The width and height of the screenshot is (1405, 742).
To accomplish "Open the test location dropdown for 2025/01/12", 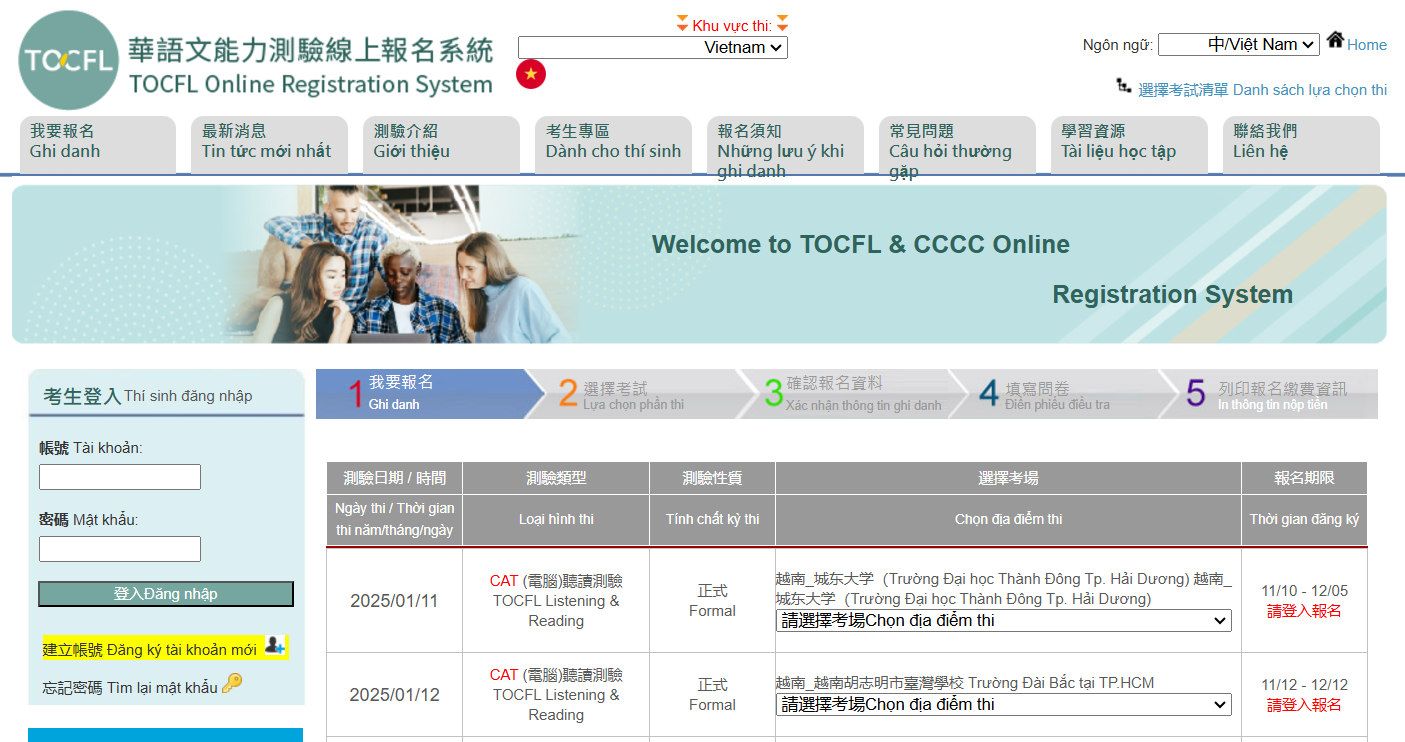I will pos(1004,705).
